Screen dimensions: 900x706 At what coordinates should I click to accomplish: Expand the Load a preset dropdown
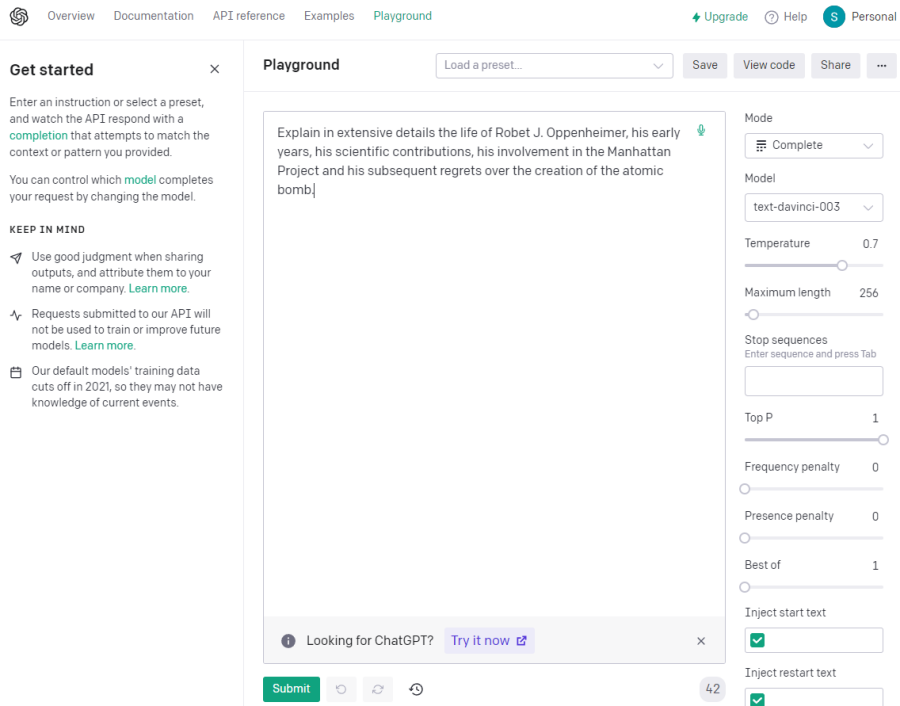click(x=554, y=65)
